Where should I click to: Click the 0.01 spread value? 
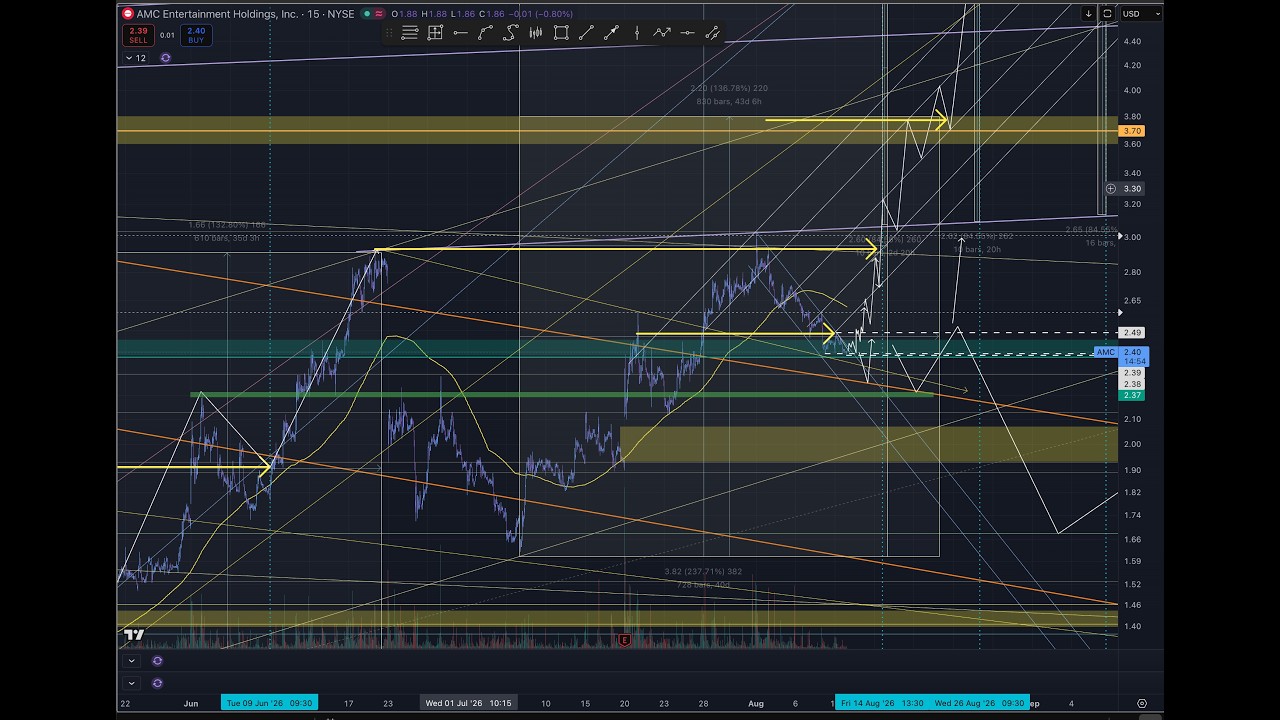coord(167,35)
